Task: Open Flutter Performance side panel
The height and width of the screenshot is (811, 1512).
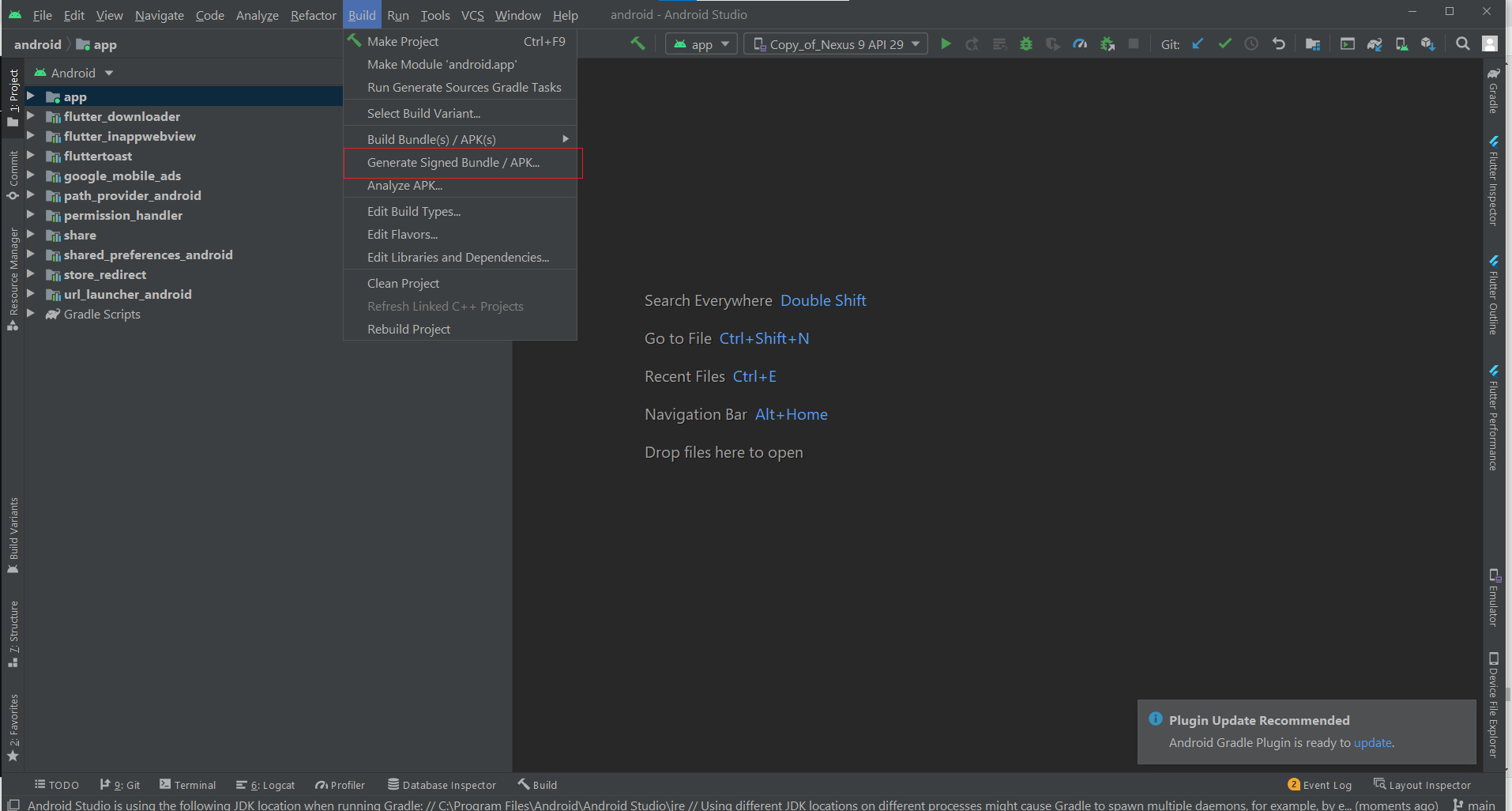Action: point(1493,418)
